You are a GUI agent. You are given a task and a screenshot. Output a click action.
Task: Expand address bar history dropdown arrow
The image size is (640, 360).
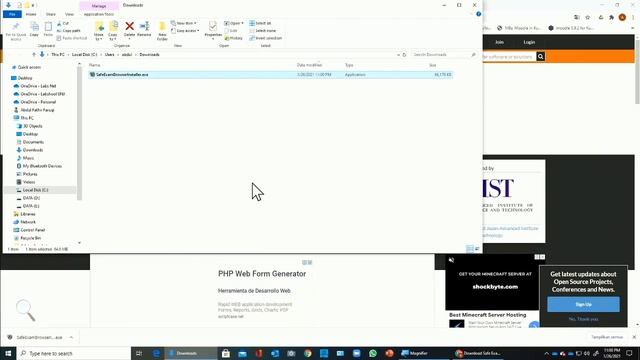point(398,55)
